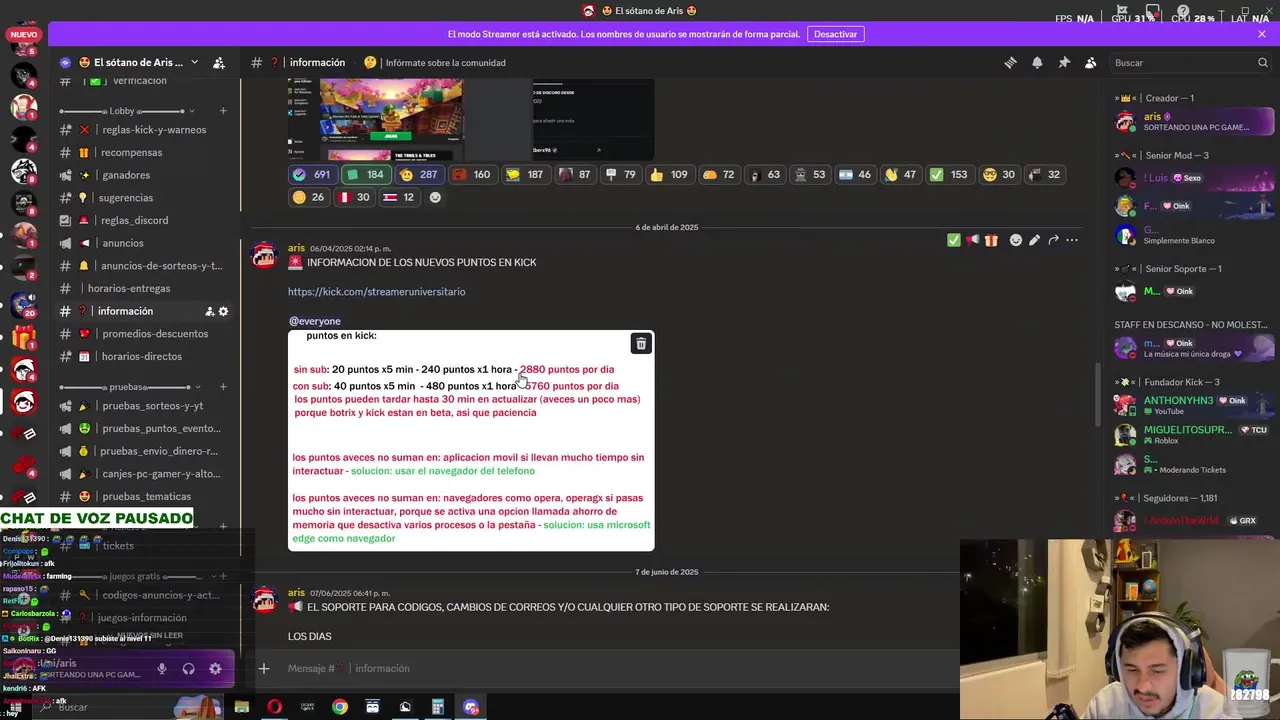Screen dimensions: 1280x720
Task: Open Google Chrome from the taskbar
Action: (x=340, y=707)
